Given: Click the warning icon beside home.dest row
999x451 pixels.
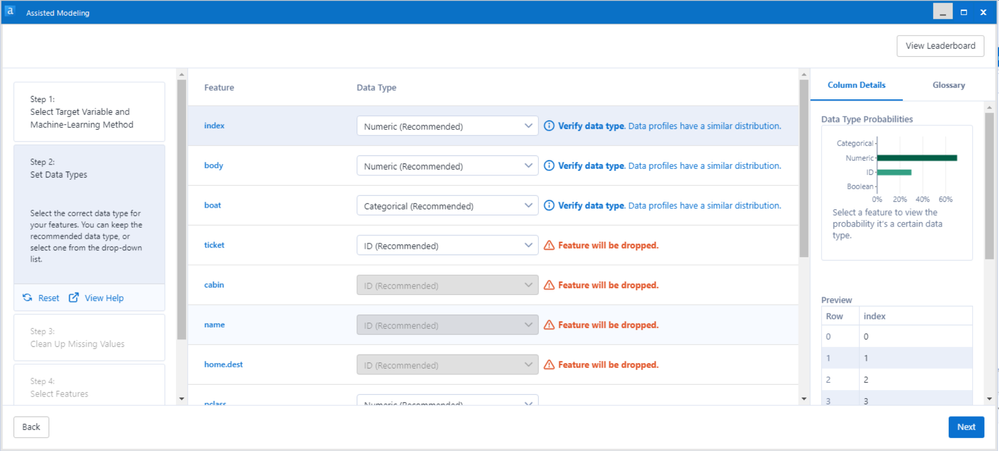Looking at the screenshot, I should pos(549,365).
